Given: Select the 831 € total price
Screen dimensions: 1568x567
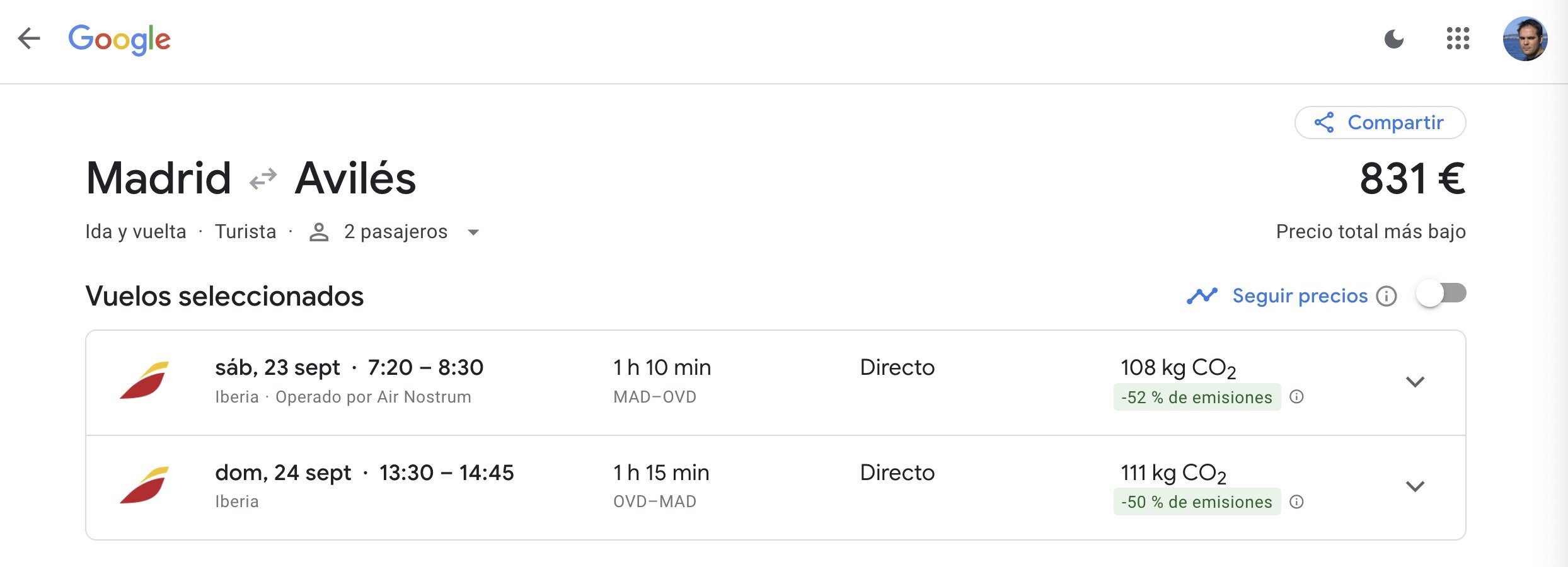Looking at the screenshot, I should point(1412,179).
